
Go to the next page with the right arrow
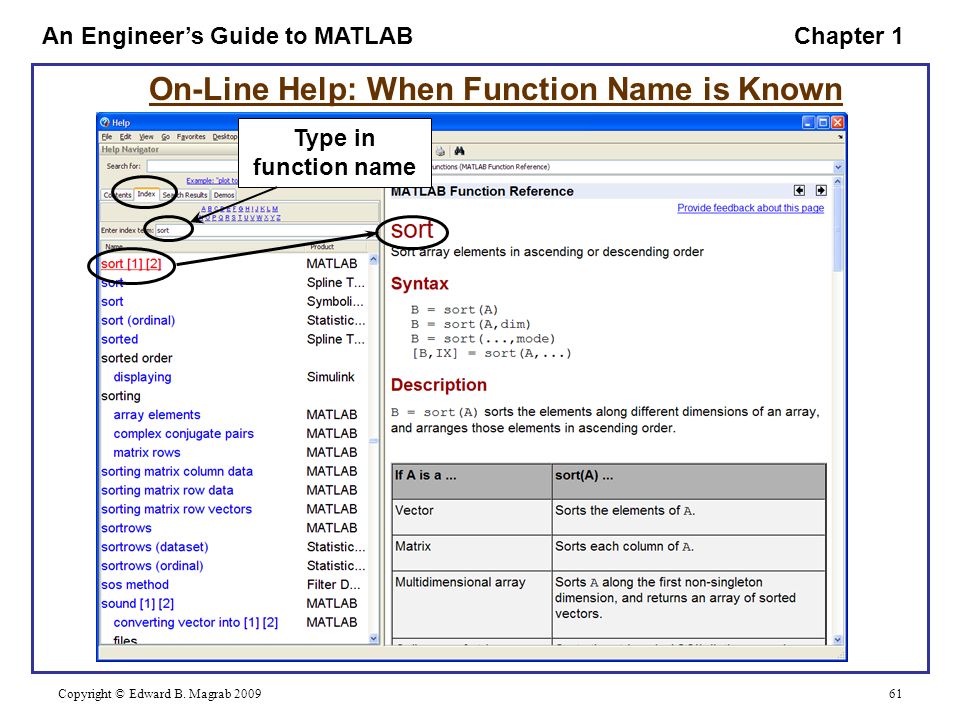tap(821, 190)
